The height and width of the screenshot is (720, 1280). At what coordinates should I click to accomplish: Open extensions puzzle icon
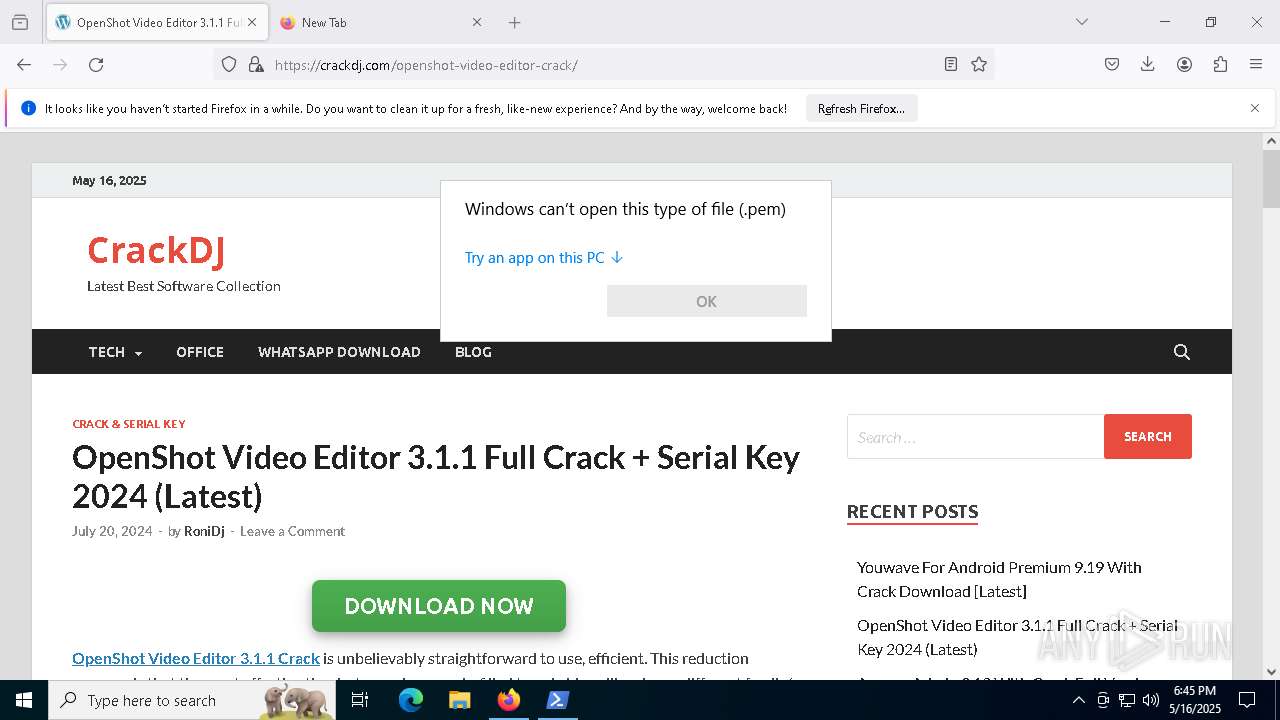point(1220,64)
